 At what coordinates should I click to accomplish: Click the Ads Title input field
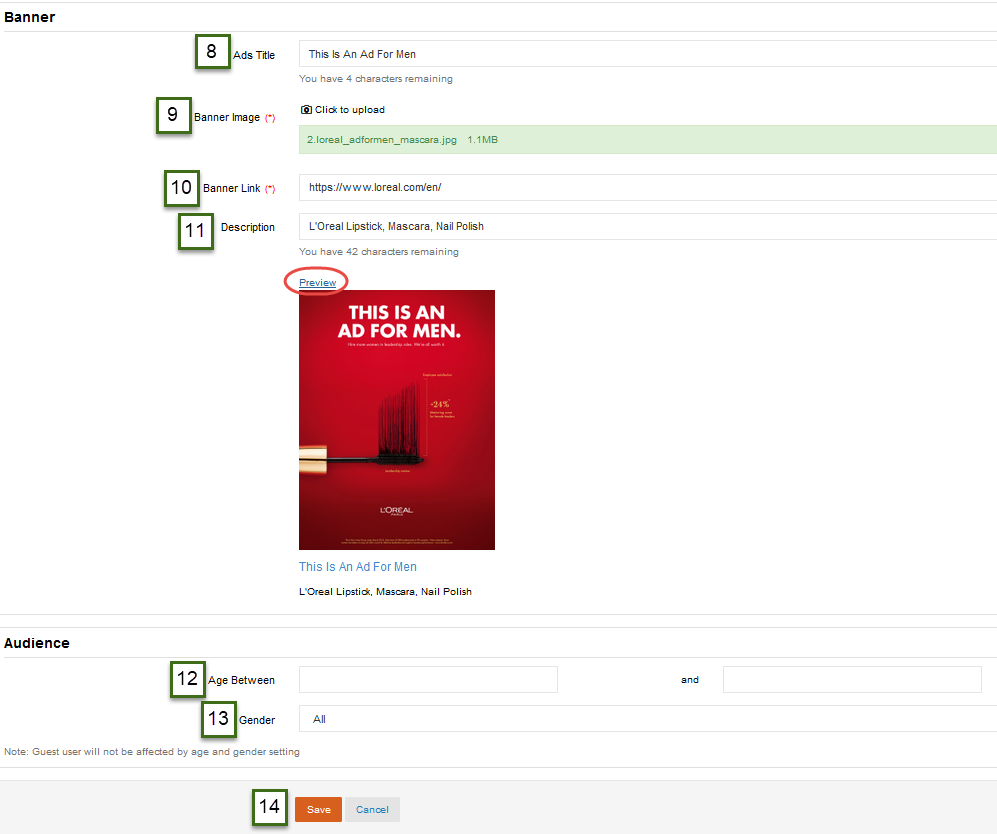click(x=648, y=54)
